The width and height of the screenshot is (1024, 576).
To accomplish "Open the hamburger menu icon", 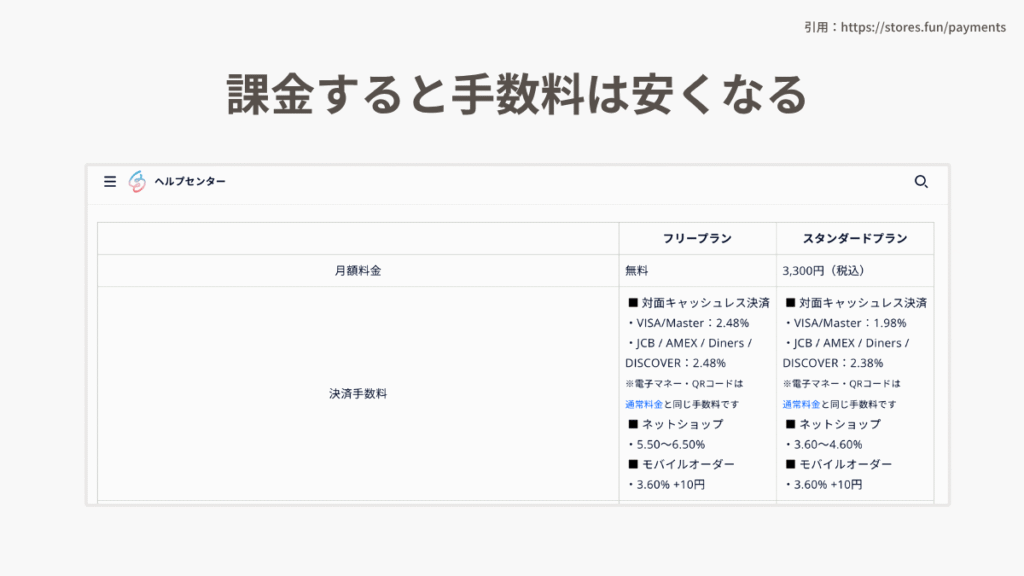I will pos(110,181).
